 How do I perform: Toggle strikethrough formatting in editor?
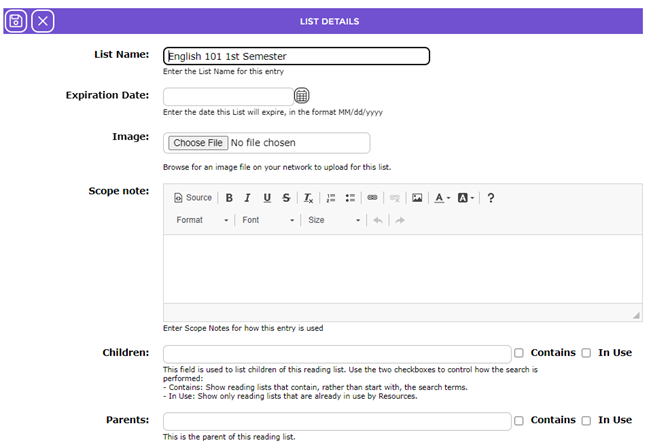(x=286, y=198)
